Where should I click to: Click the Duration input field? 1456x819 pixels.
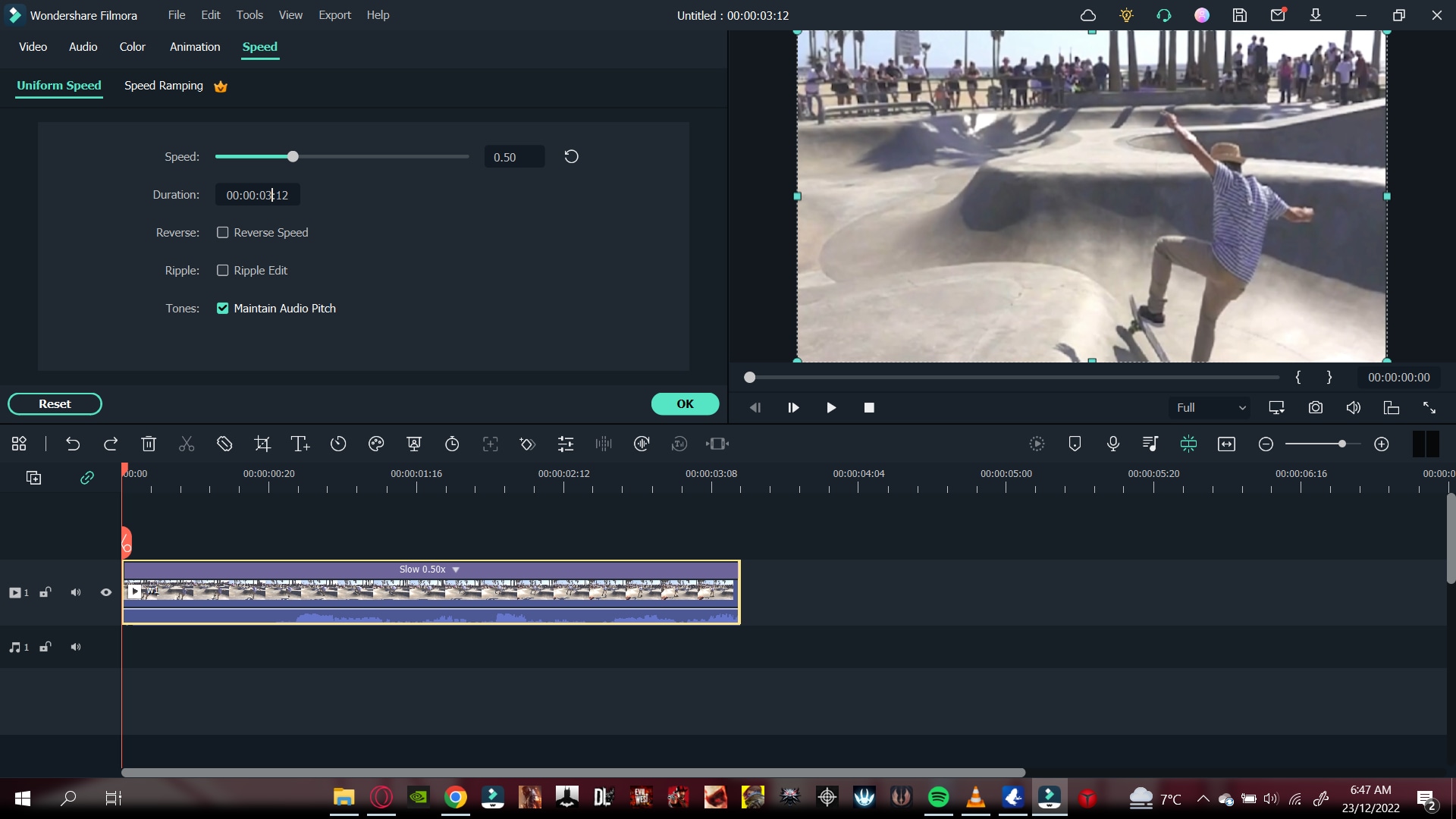pos(258,196)
